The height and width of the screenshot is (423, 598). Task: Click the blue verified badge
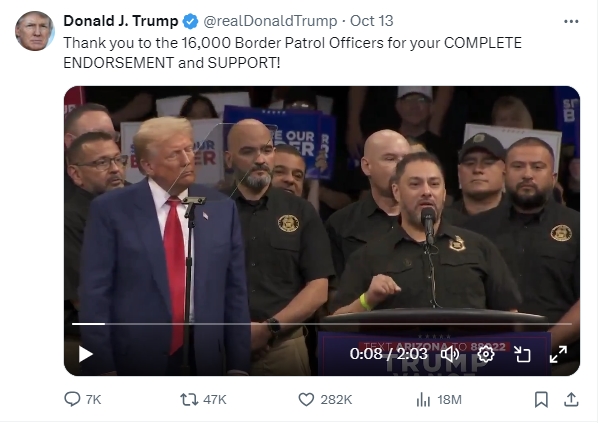coord(190,21)
